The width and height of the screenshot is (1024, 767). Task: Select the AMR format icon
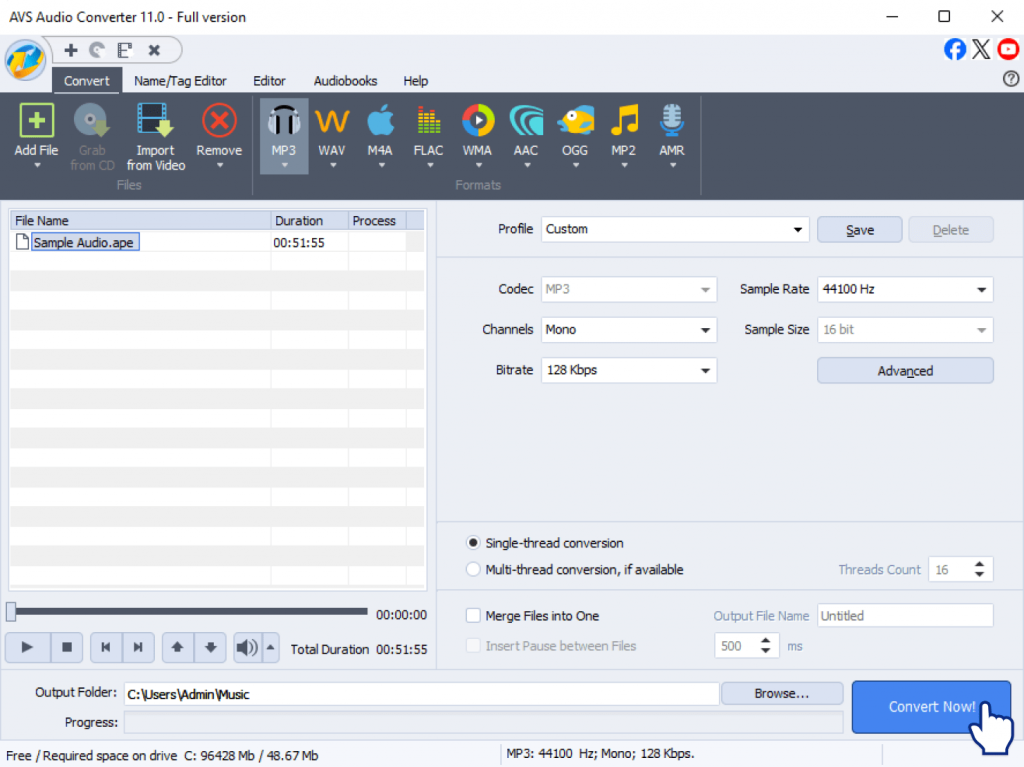(x=672, y=121)
